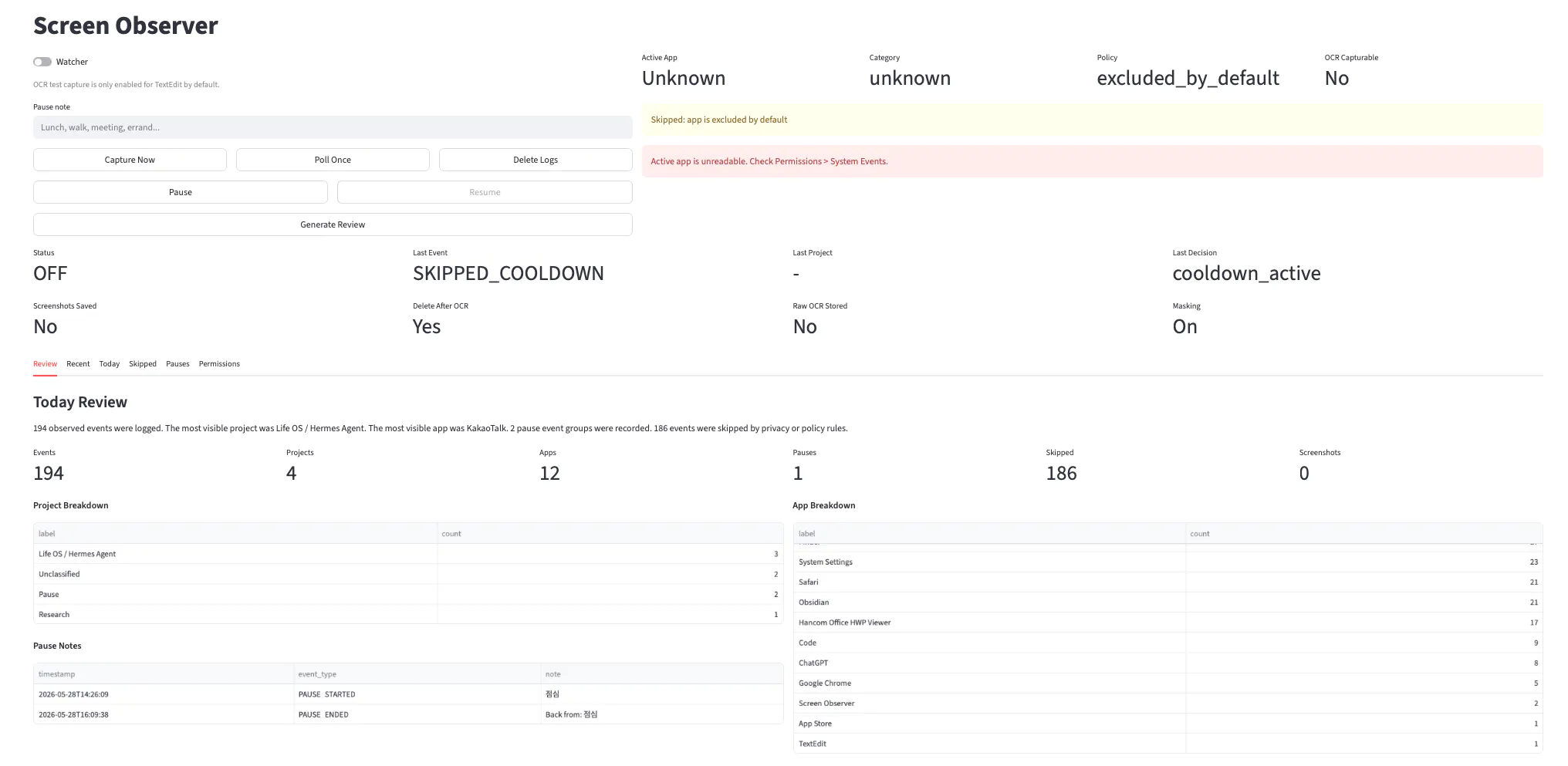Click the 2026-05-28T16:09:38 timestamp cell
This screenshot has height=766, width=1568.
(x=164, y=714)
